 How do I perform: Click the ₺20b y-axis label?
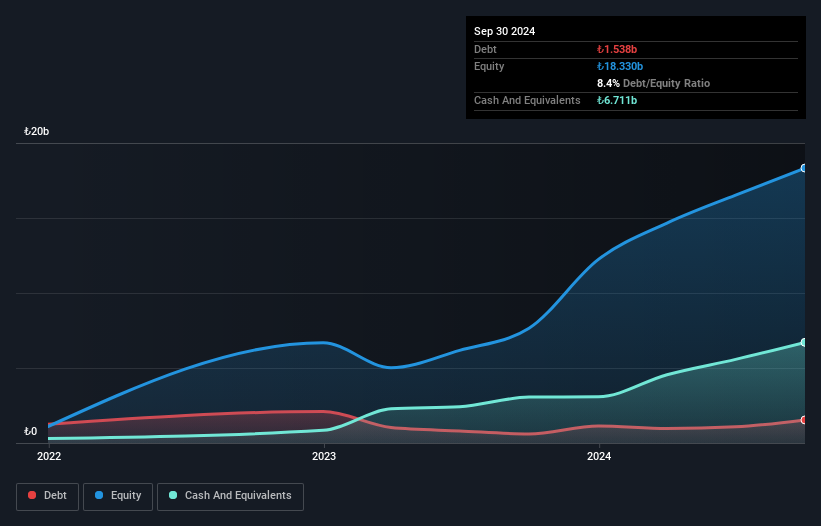click(x=36, y=131)
